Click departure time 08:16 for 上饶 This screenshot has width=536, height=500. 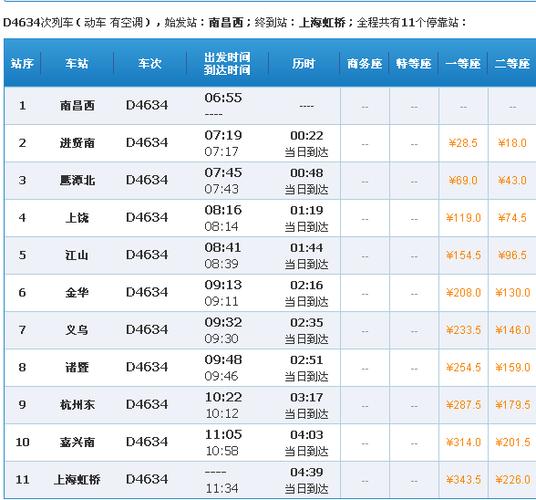223,210
